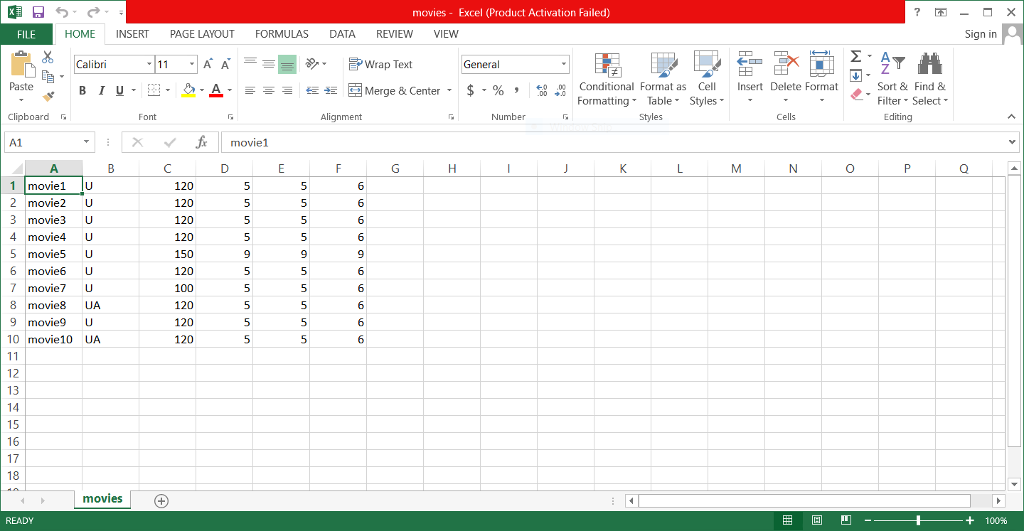The image size is (1024, 531).
Task: Click the Fill Color paint bucket
Action: point(189,90)
